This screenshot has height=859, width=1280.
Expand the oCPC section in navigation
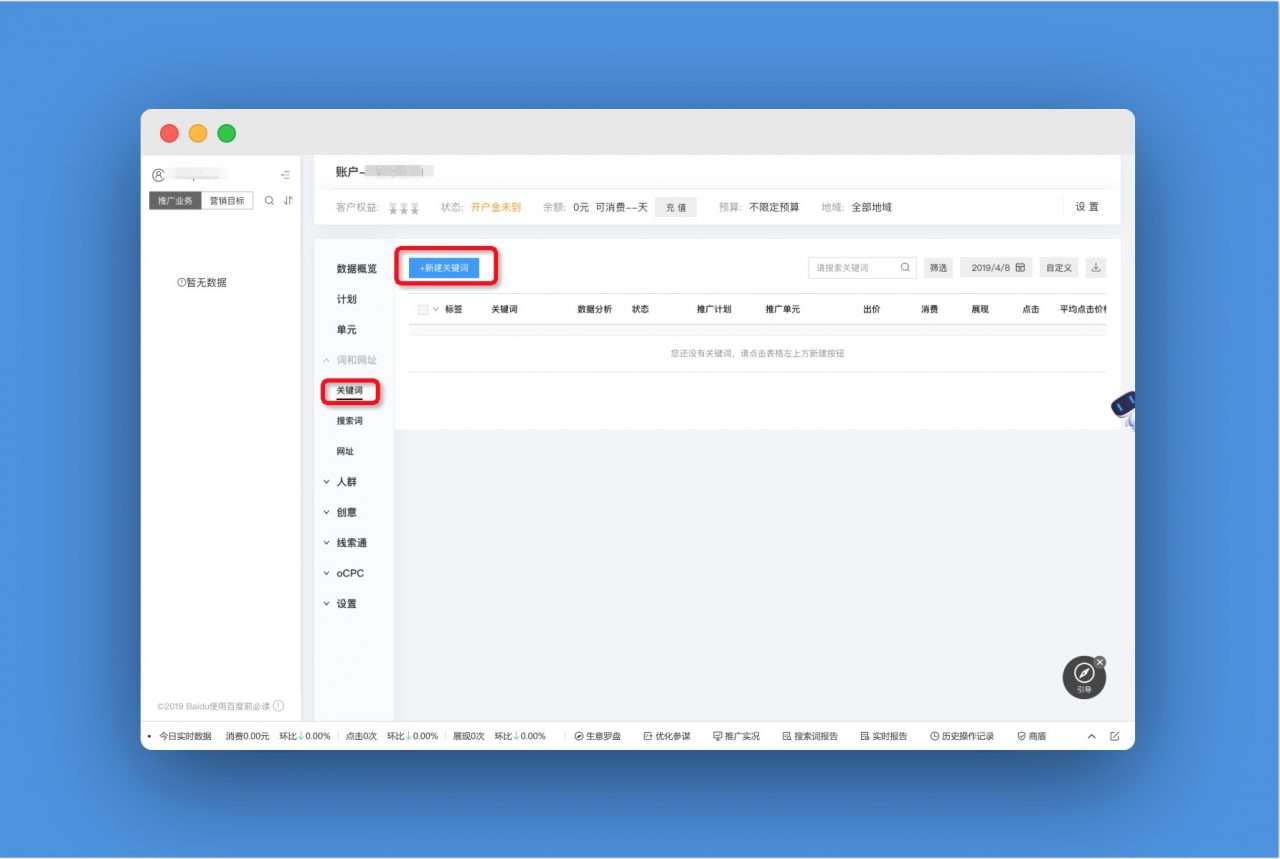[349, 573]
